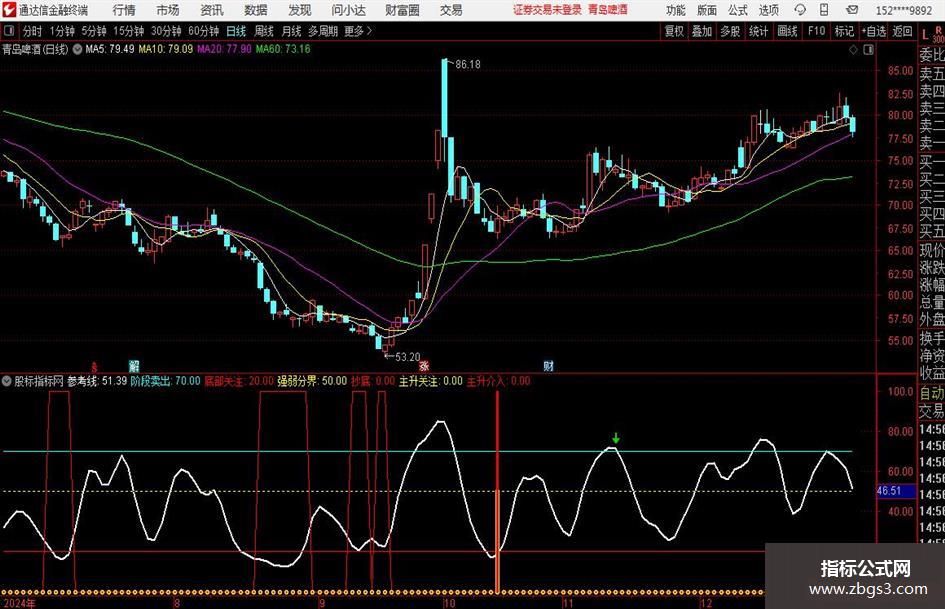Click the account number 152****9892
Viewport: 945px width, 609px height.
(x=904, y=10)
